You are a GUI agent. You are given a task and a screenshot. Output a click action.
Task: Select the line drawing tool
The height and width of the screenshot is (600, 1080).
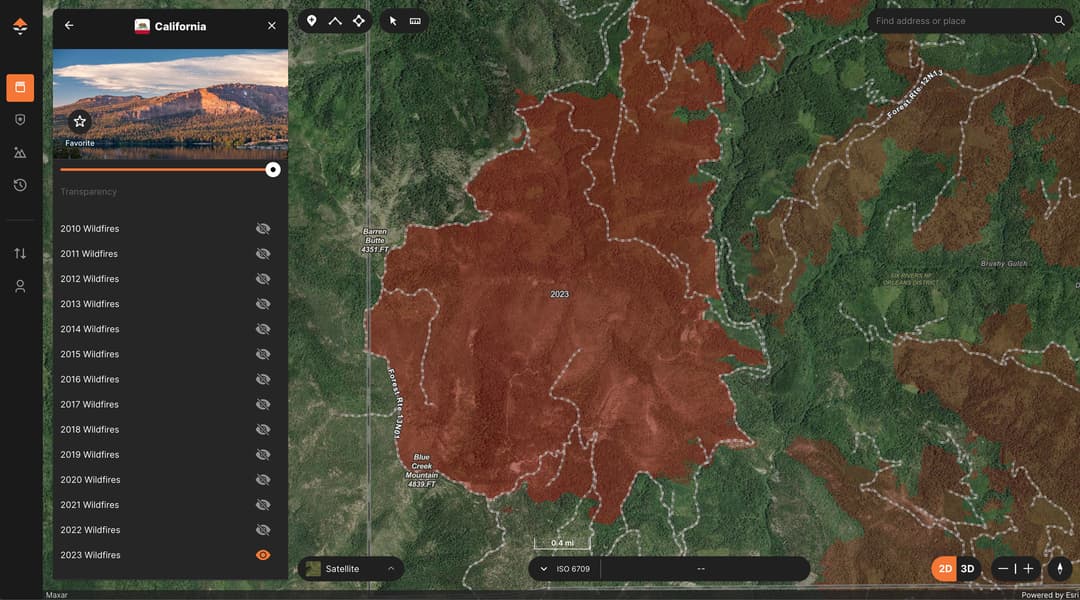[x=335, y=21]
